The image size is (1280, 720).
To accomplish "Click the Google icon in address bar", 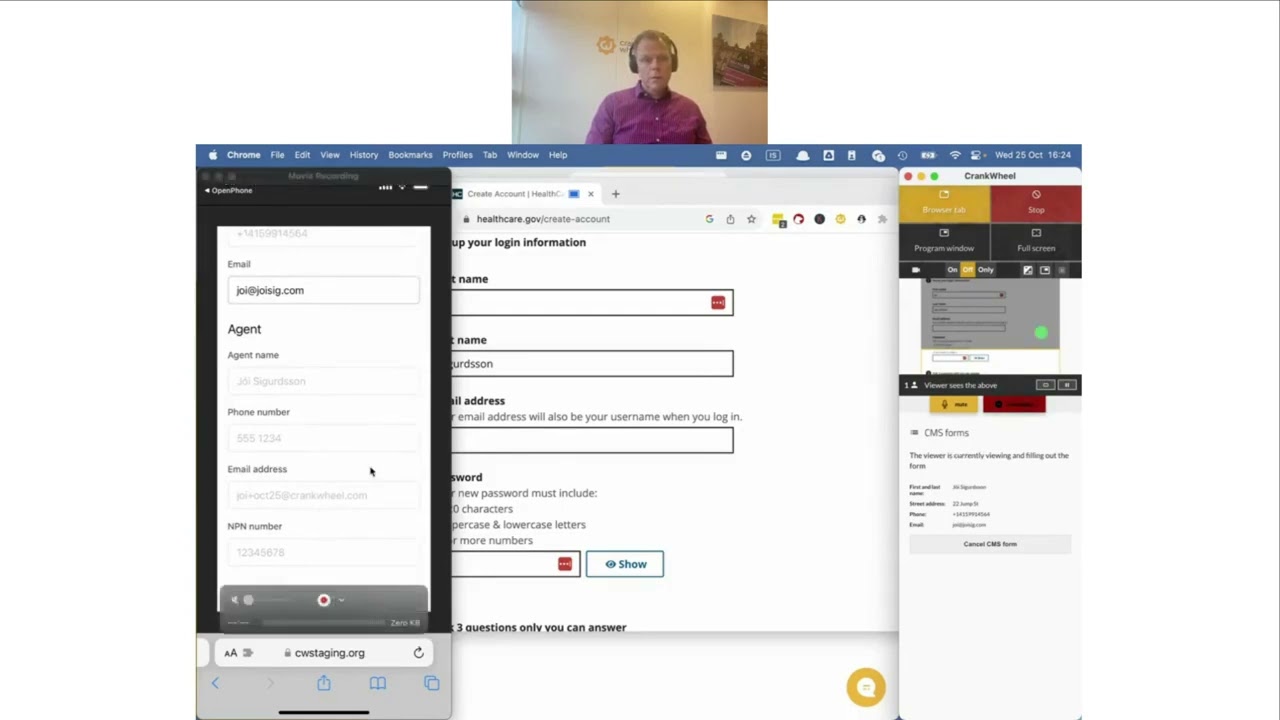I will pos(709,219).
